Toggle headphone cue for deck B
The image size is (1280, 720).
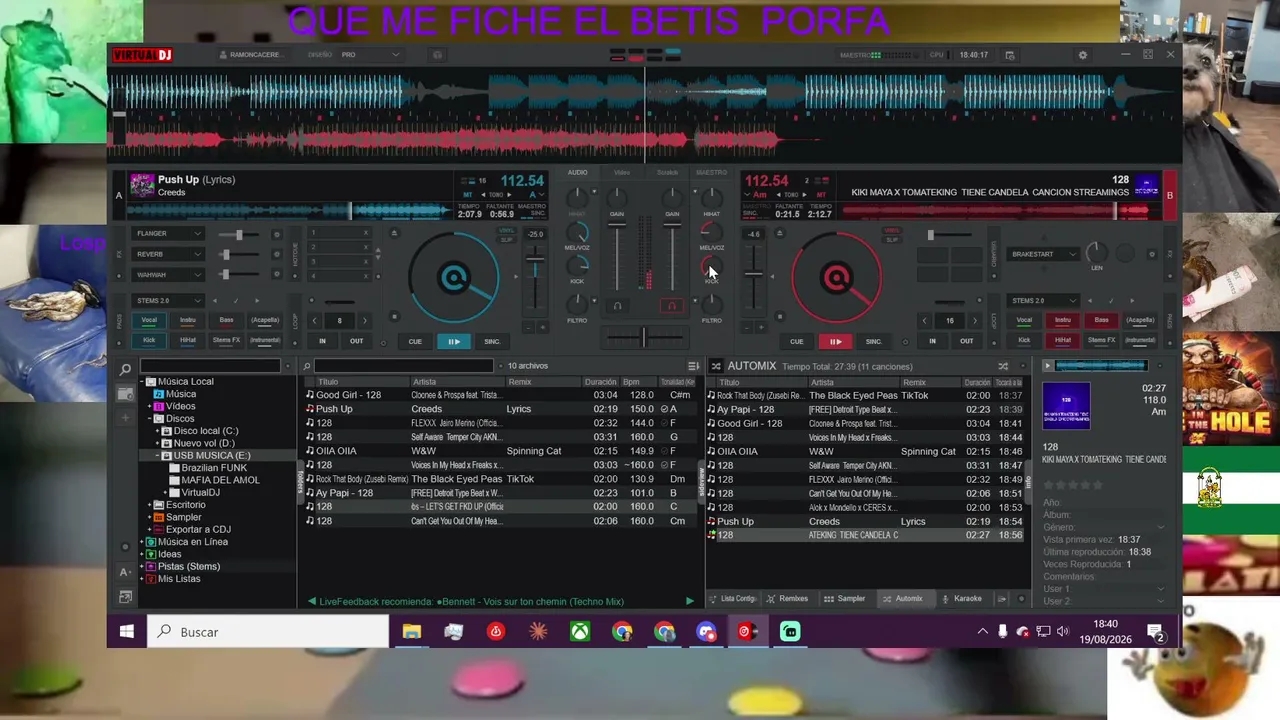click(672, 306)
